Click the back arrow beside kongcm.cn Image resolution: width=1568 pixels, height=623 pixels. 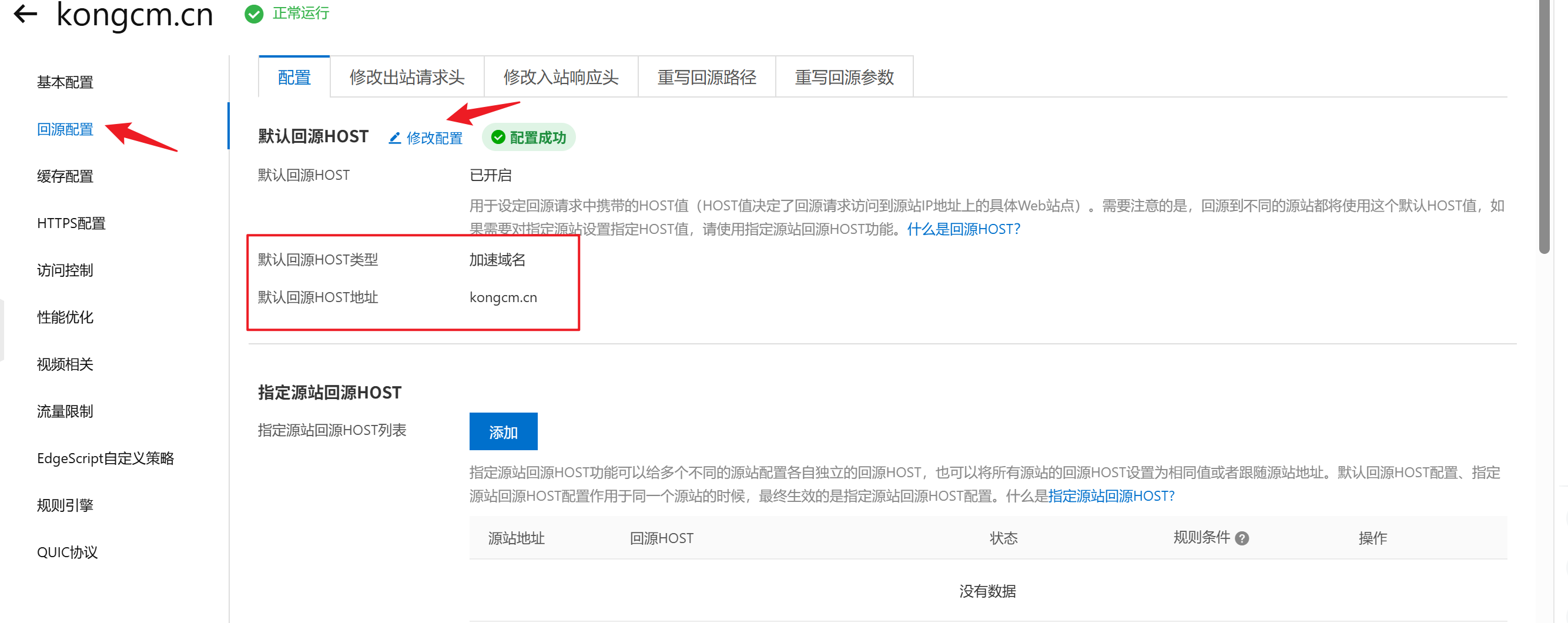(26, 14)
